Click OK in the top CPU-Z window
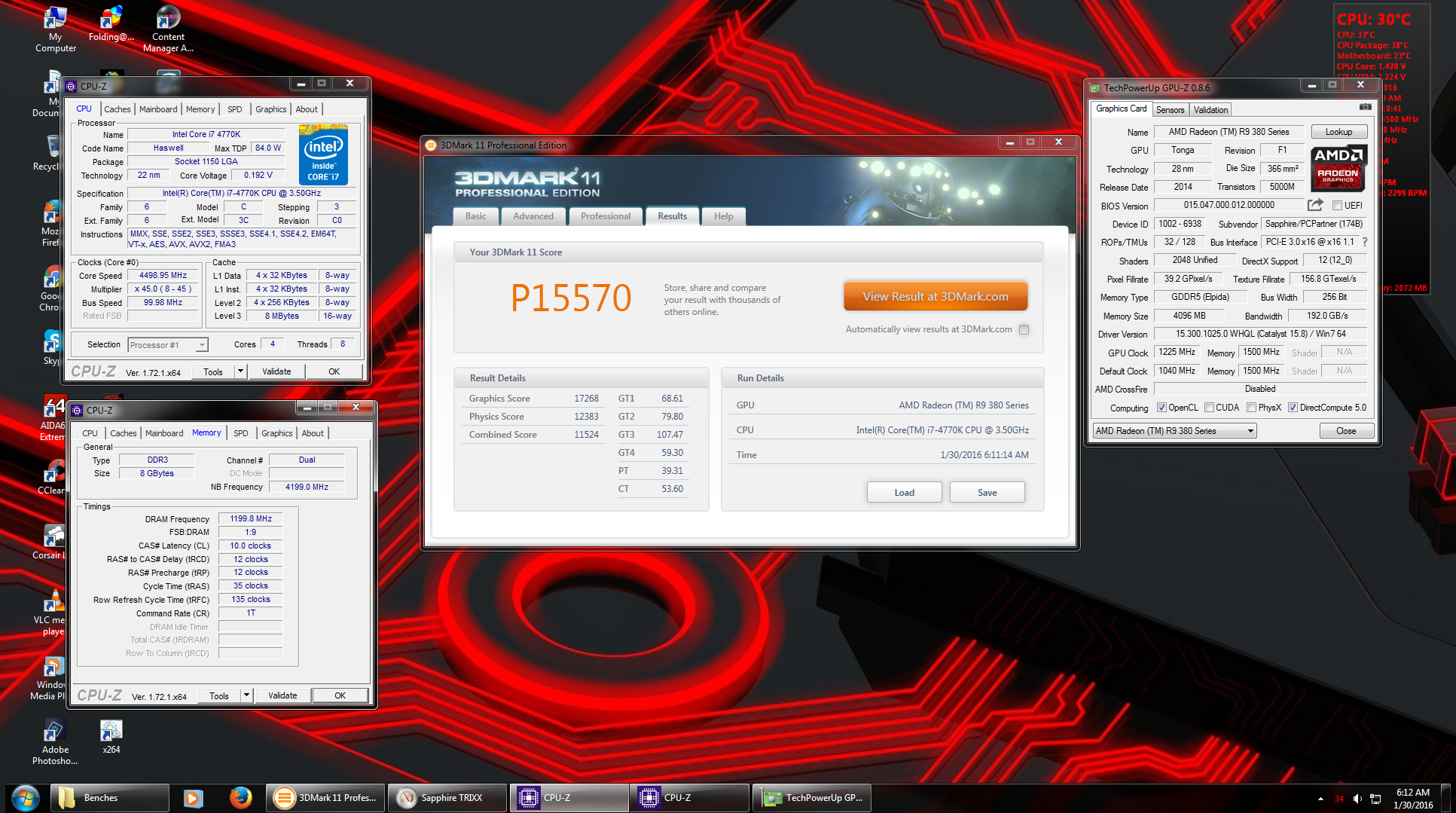The height and width of the screenshot is (813, 1456). tap(334, 371)
